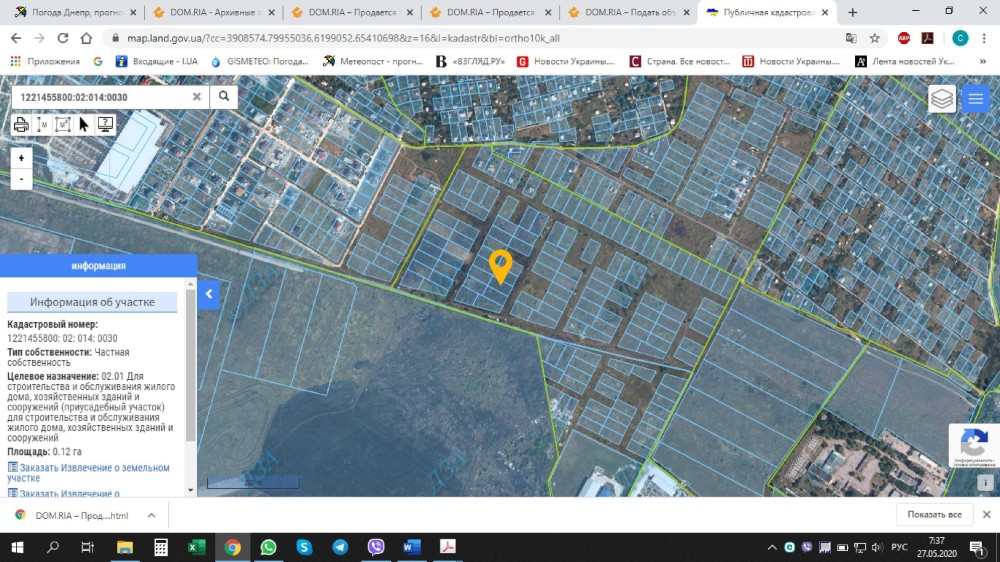Expand hidden bookmarks chevron

pos(983,61)
